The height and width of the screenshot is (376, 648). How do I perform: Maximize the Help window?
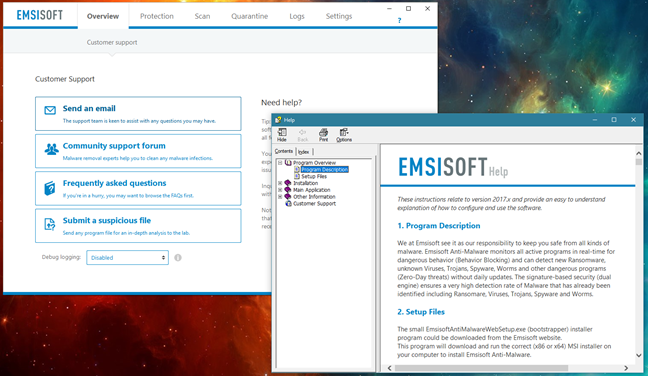tap(614, 120)
